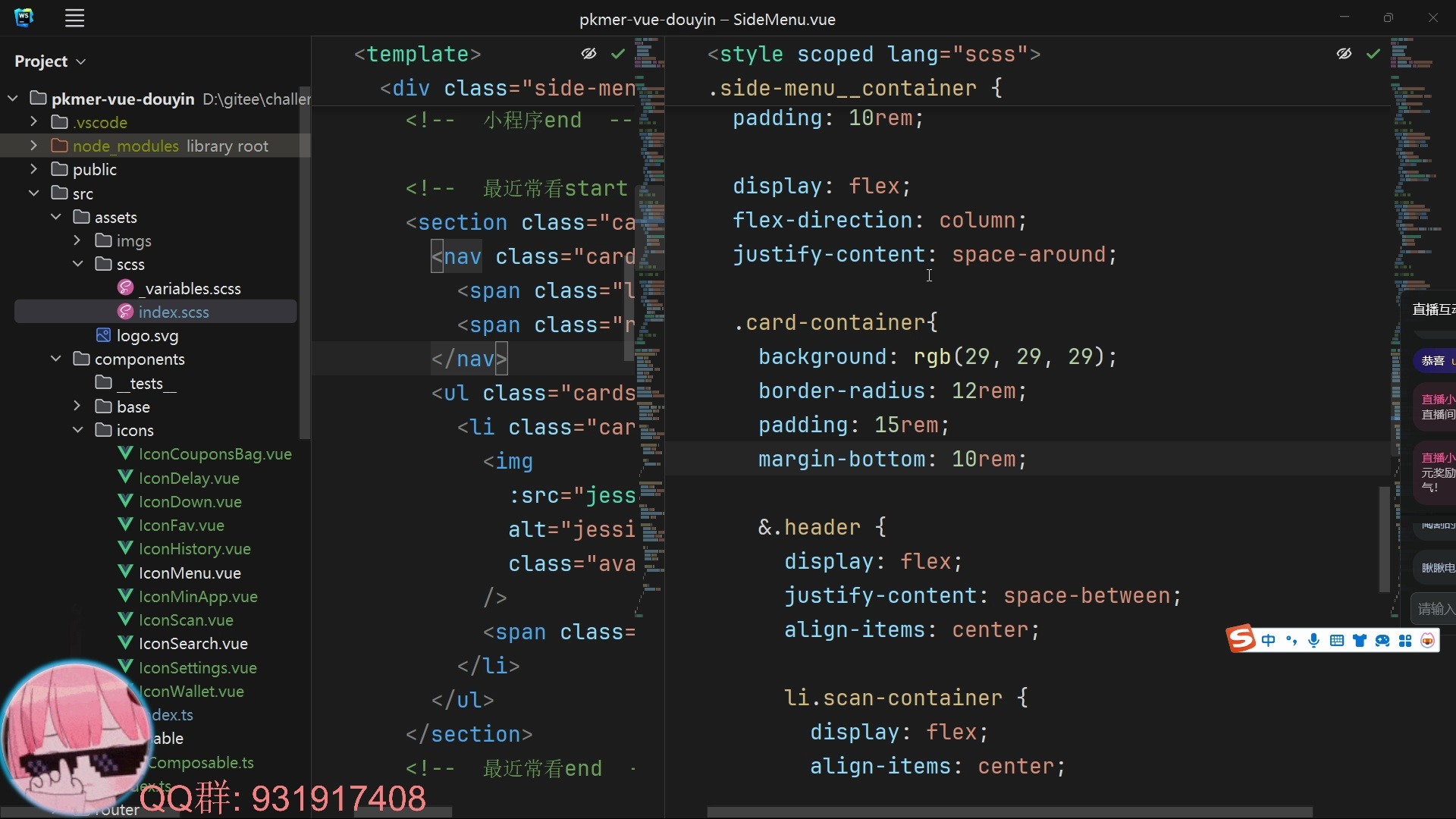
Task: Collapse the scss folder
Action: pyautogui.click(x=77, y=264)
